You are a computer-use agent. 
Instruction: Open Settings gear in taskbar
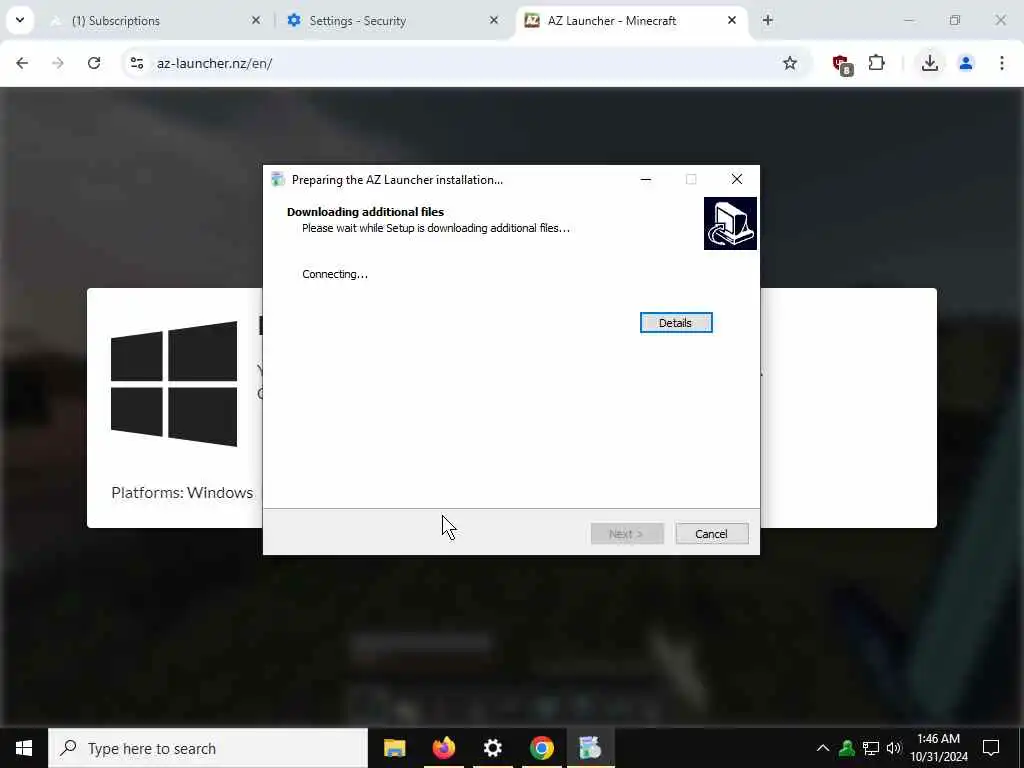pos(492,748)
